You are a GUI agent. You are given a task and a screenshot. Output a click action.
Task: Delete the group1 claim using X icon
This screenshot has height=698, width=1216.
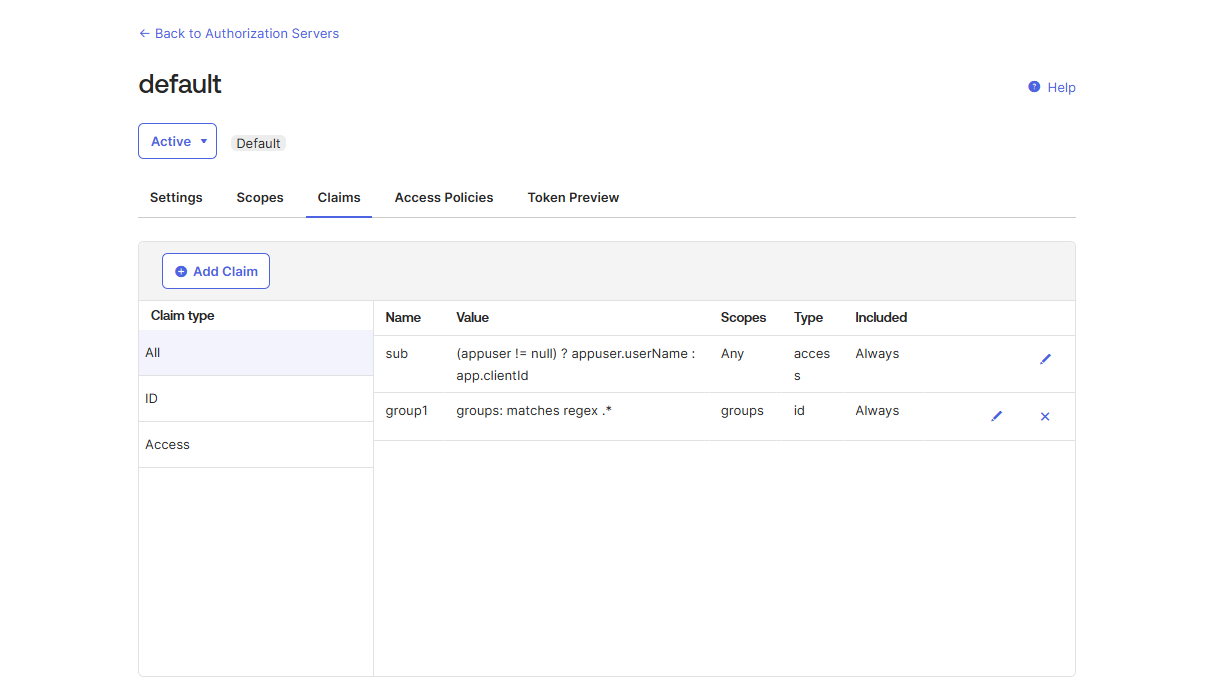click(1045, 416)
